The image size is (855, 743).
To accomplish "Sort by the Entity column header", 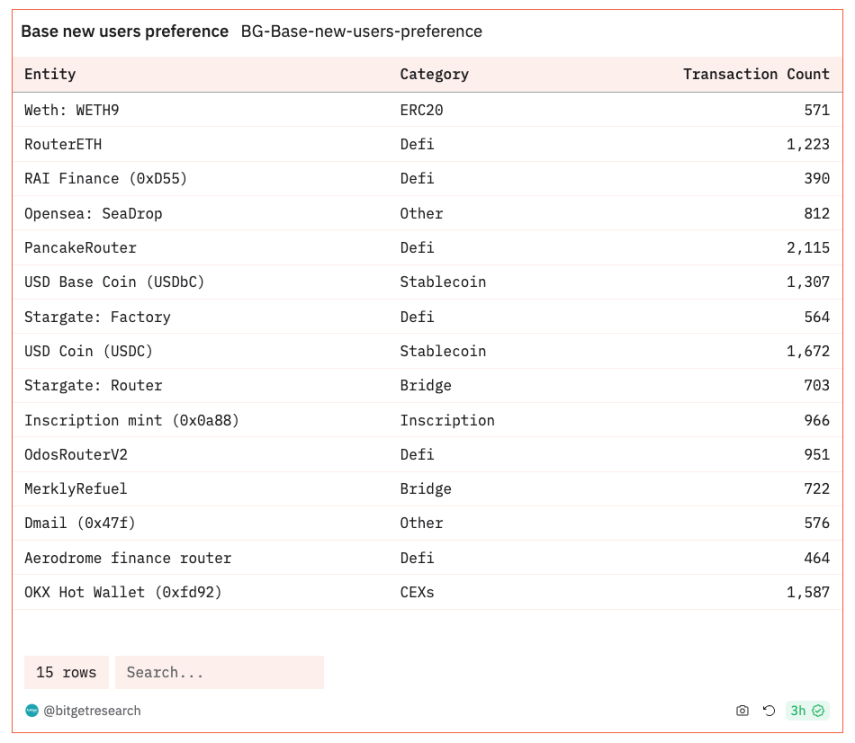I will coord(50,74).
